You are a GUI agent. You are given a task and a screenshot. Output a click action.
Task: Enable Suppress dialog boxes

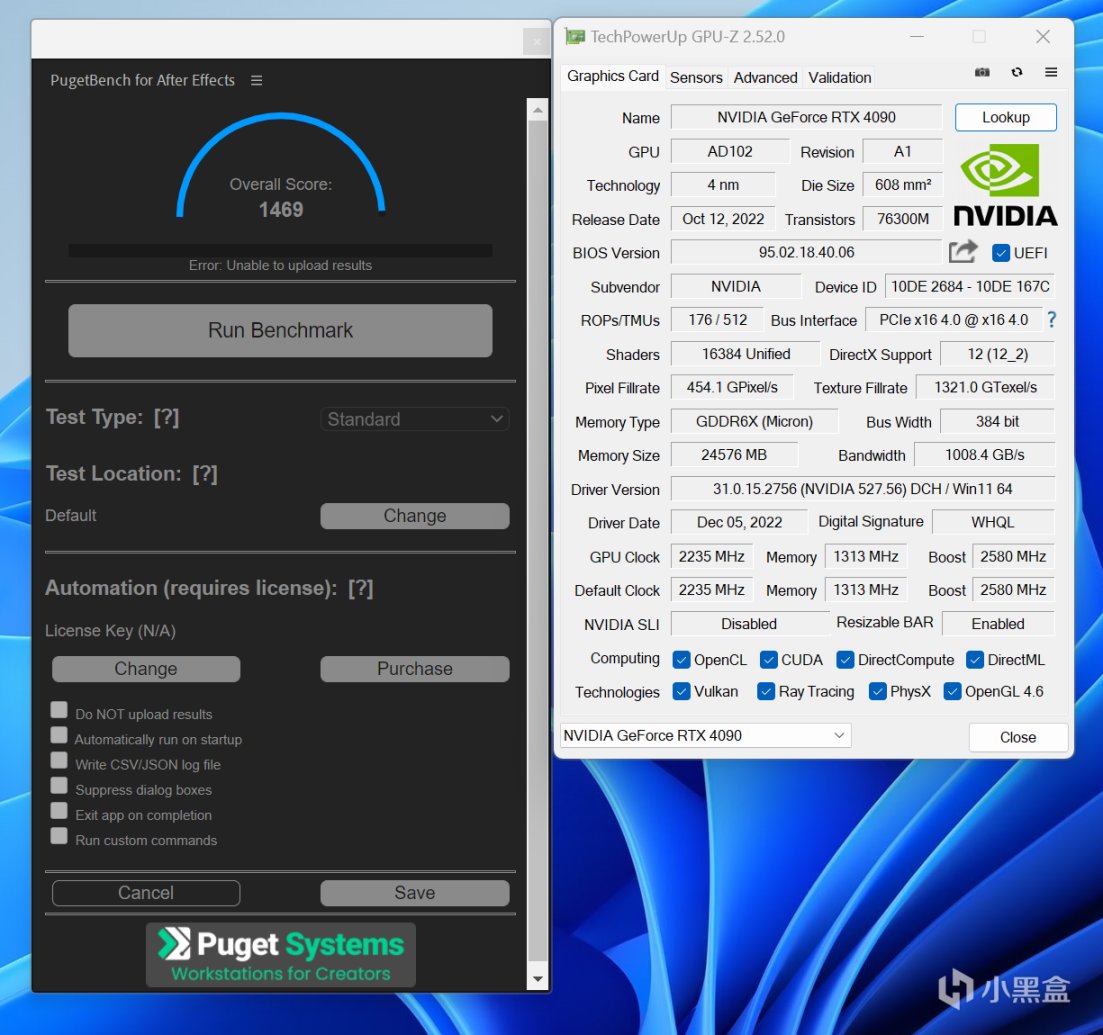pos(59,785)
